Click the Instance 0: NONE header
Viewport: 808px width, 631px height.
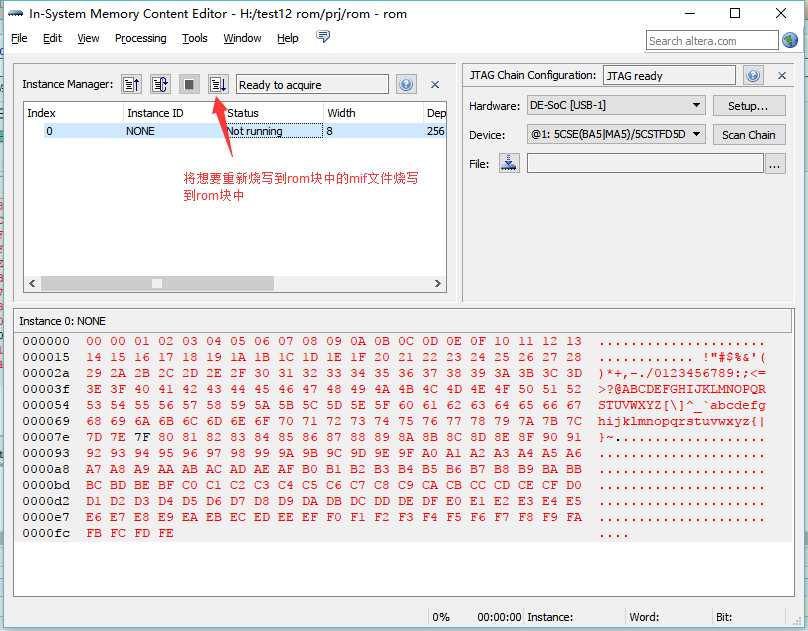point(62,321)
